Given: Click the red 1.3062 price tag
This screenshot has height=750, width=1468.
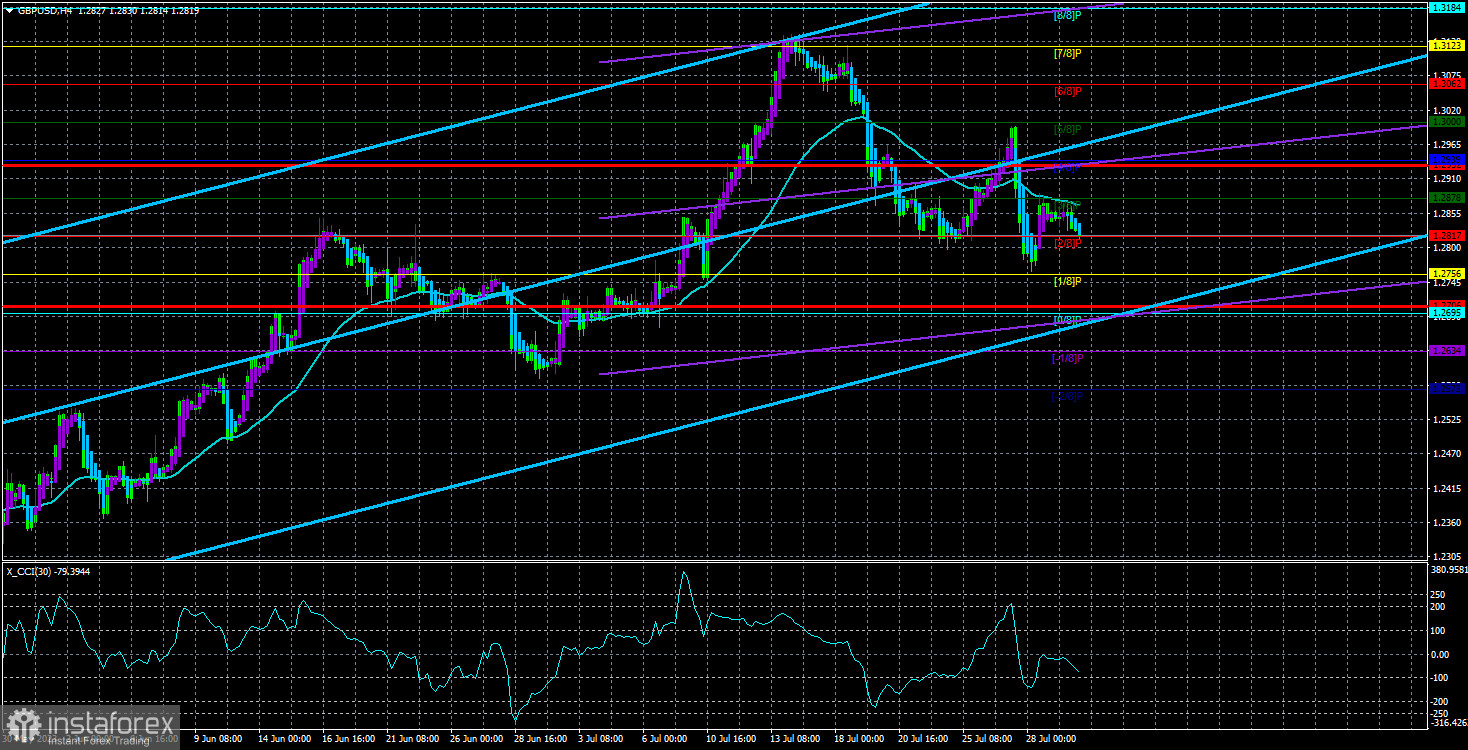Looking at the screenshot, I should pos(1446,84).
